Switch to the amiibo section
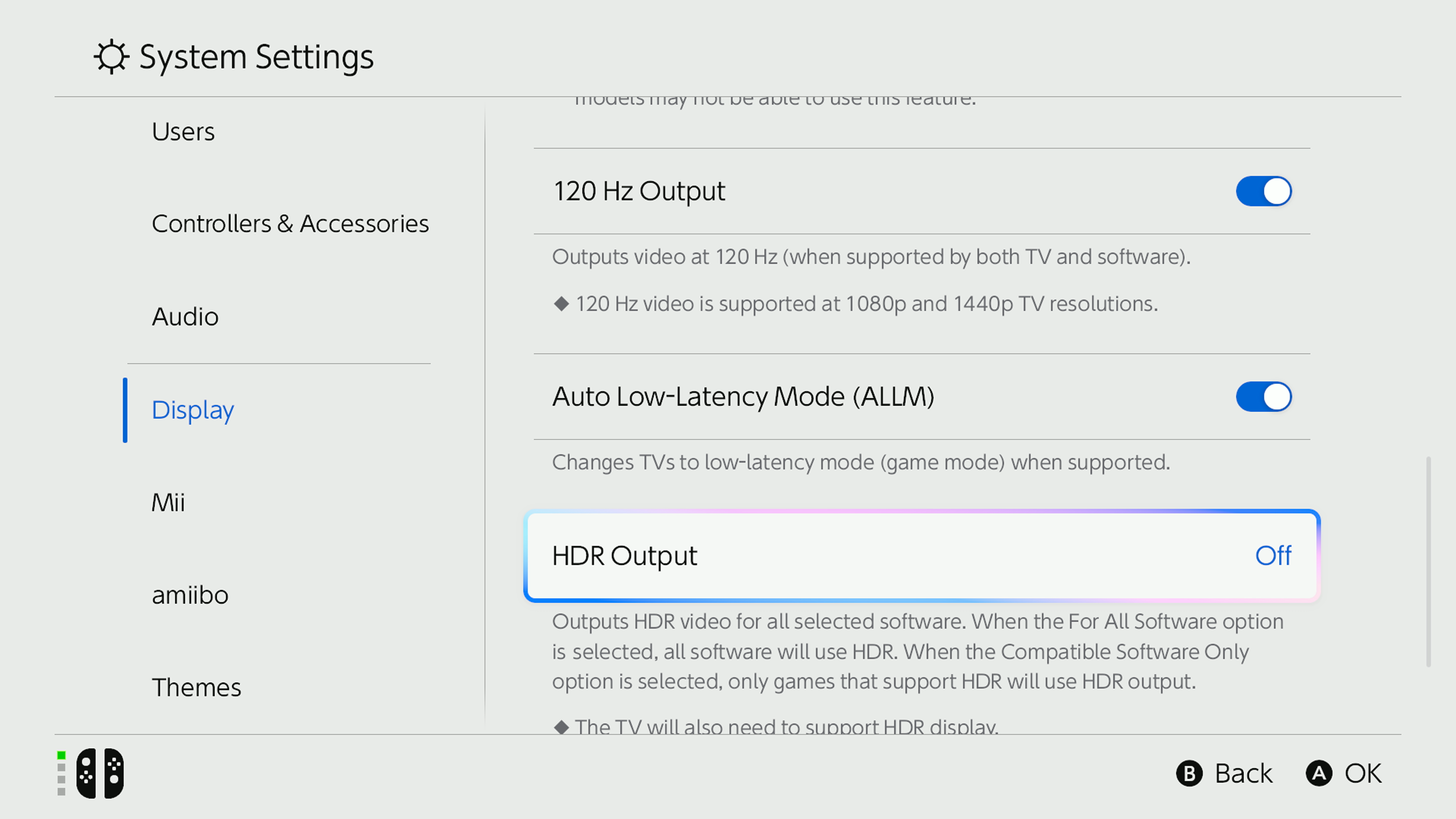The image size is (1456, 819). [x=190, y=595]
